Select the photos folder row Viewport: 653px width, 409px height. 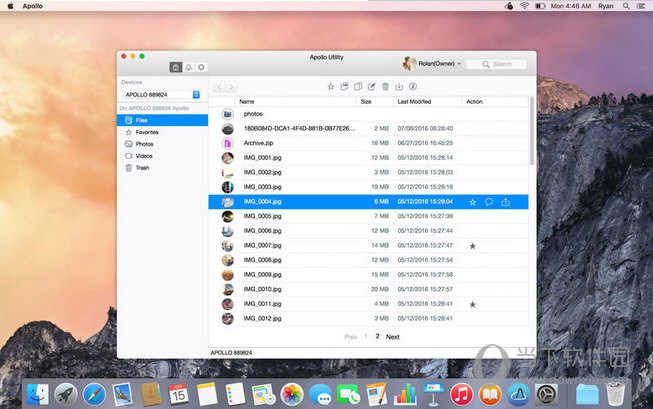pyautogui.click(x=369, y=114)
